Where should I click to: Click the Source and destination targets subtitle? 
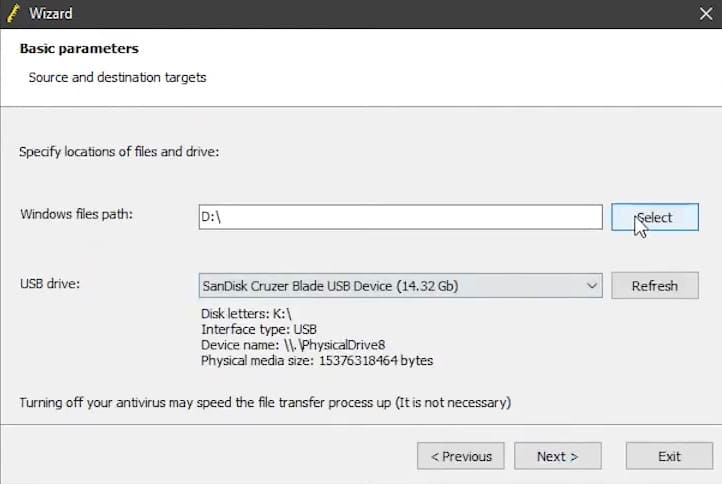[117, 77]
